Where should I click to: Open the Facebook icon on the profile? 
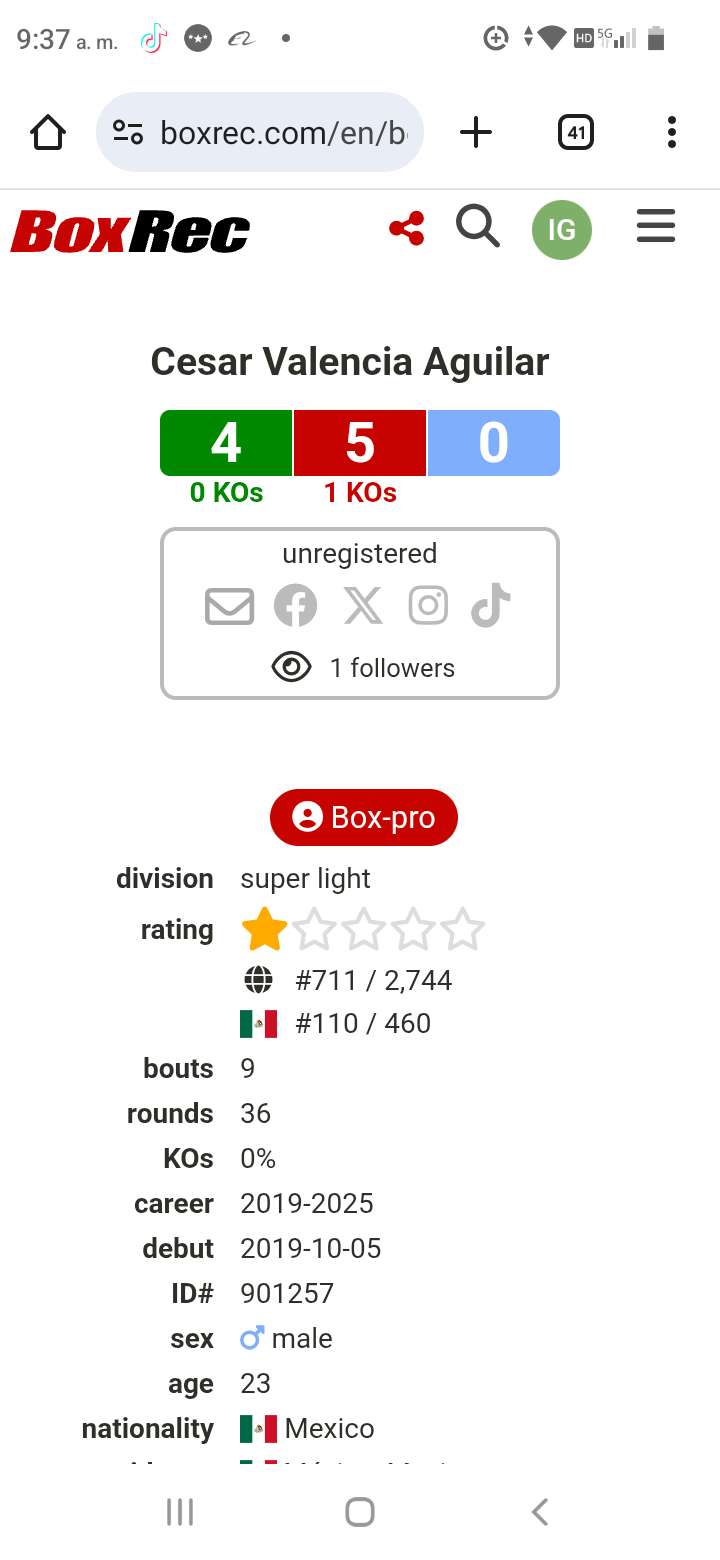pos(295,605)
